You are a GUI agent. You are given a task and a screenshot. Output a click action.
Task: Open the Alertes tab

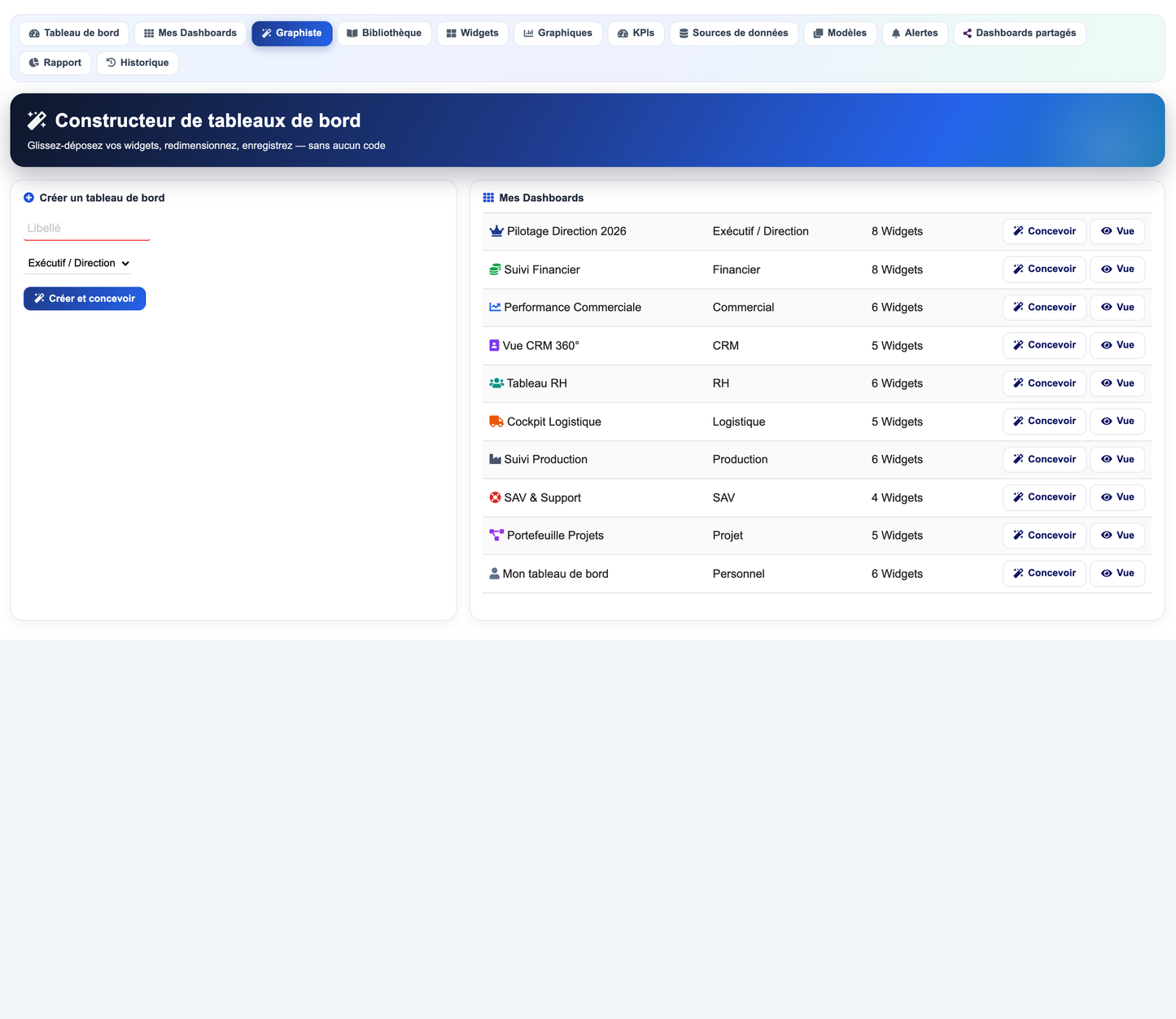coord(915,33)
